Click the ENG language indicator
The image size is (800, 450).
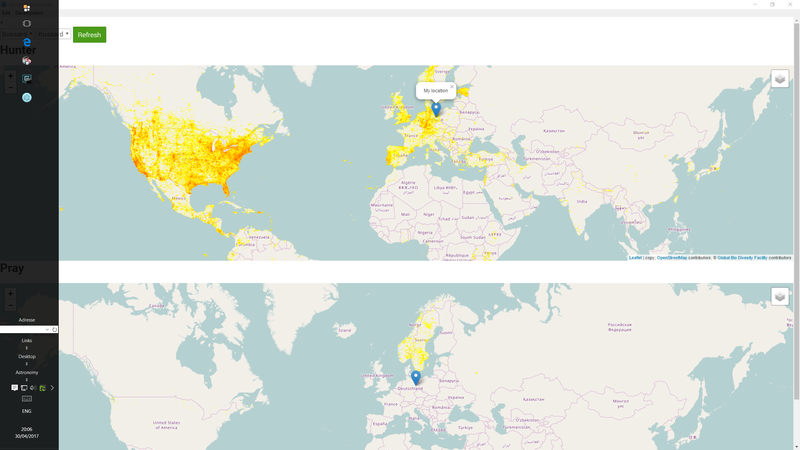click(x=27, y=411)
